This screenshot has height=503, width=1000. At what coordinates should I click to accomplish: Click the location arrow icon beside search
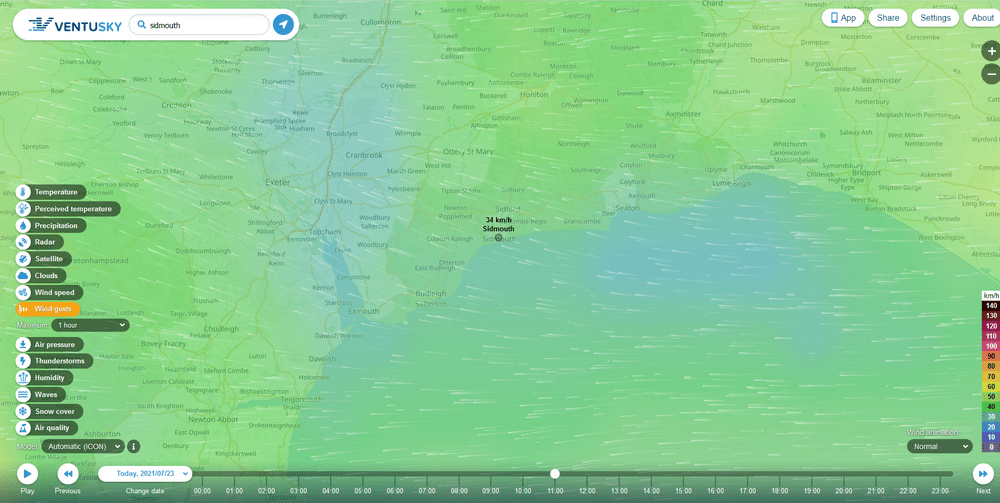284,24
